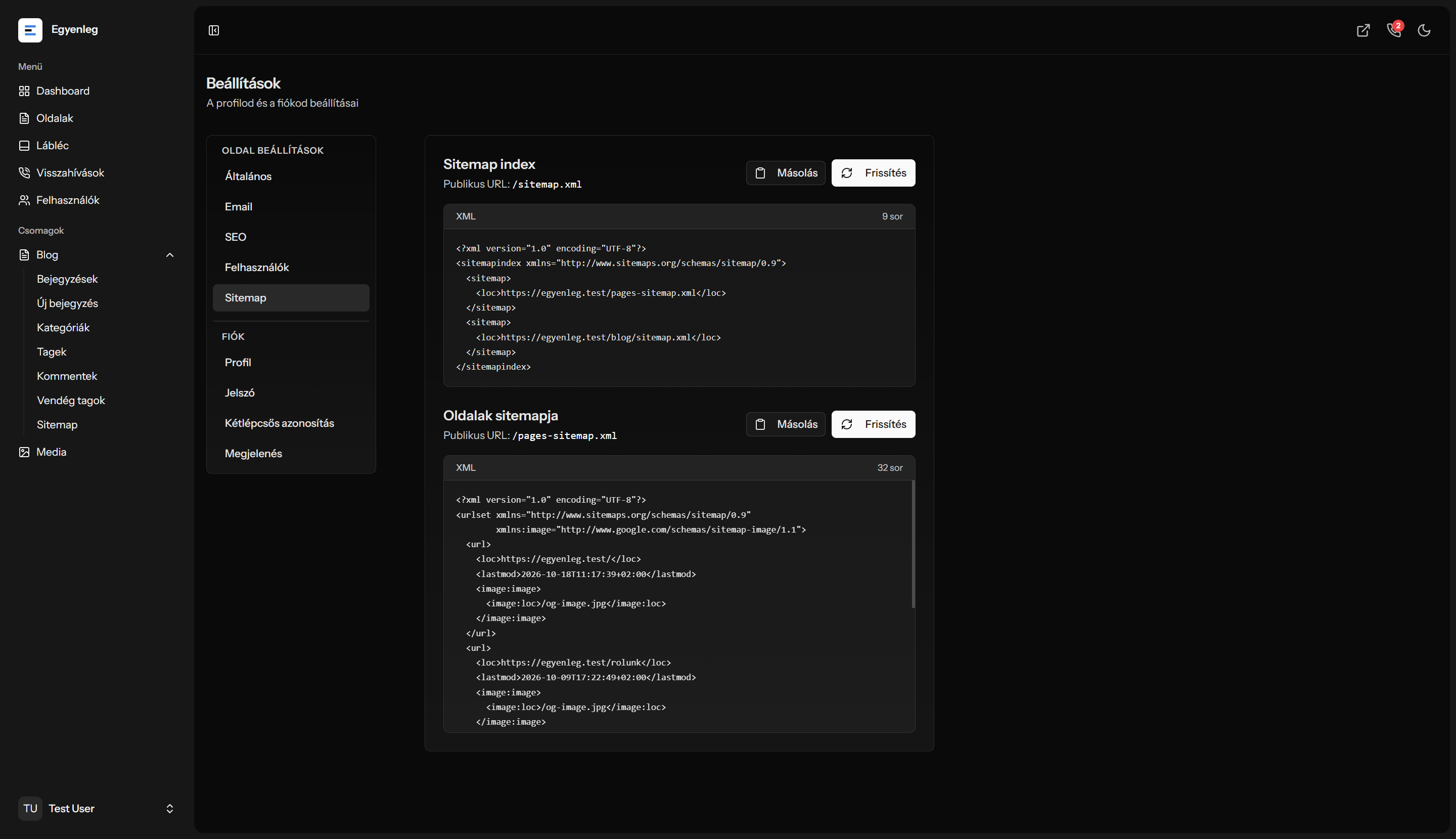Open Kategóriák under Blog

(x=63, y=327)
